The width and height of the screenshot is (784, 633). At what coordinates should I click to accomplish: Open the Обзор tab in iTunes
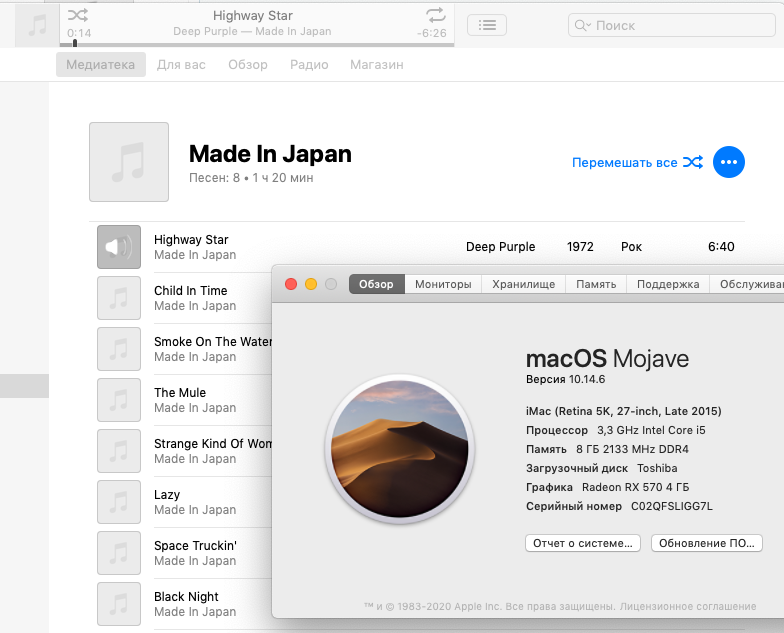[x=248, y=64]
